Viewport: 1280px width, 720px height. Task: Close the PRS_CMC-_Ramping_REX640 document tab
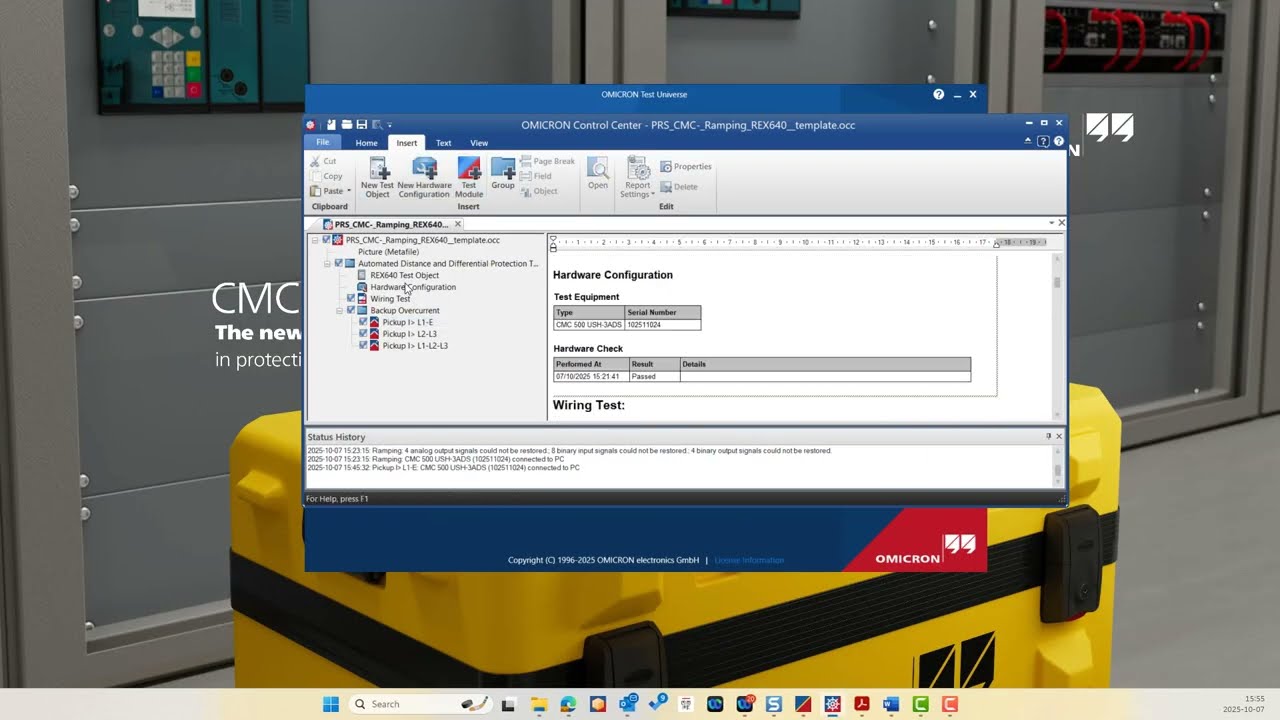(x=458, y=224)
